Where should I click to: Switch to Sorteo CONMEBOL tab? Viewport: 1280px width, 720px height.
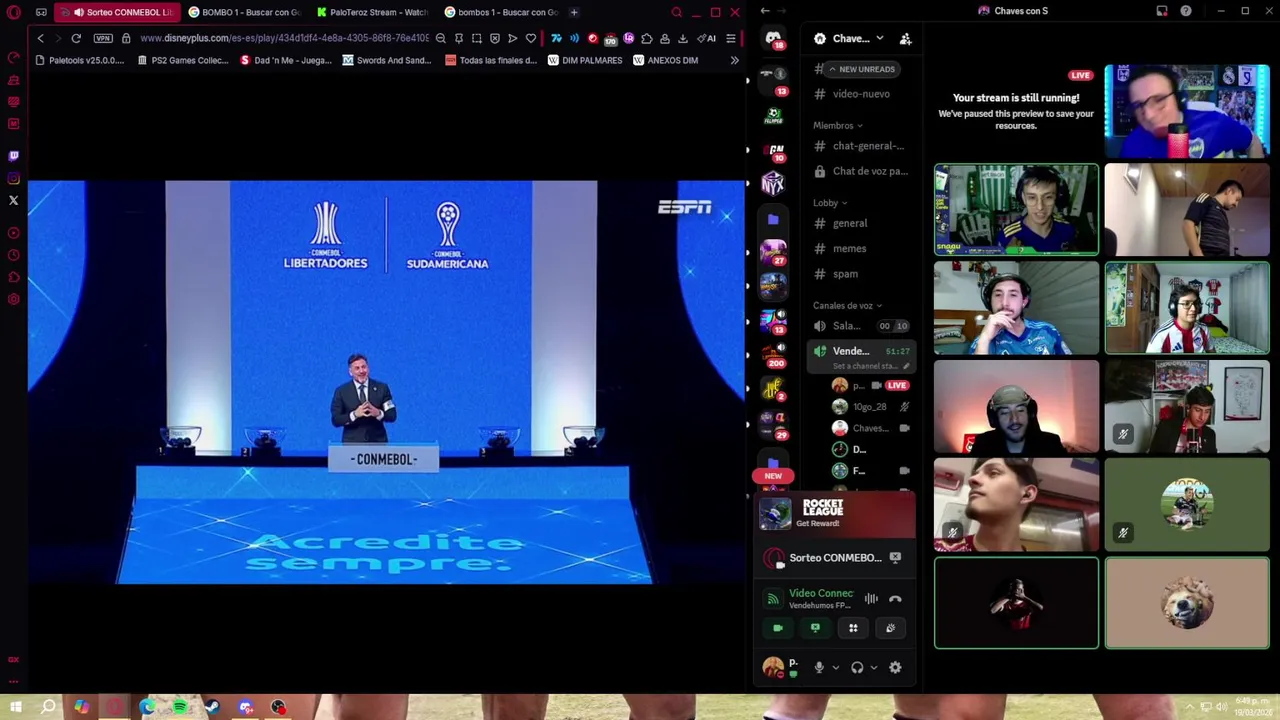point(117,12)
